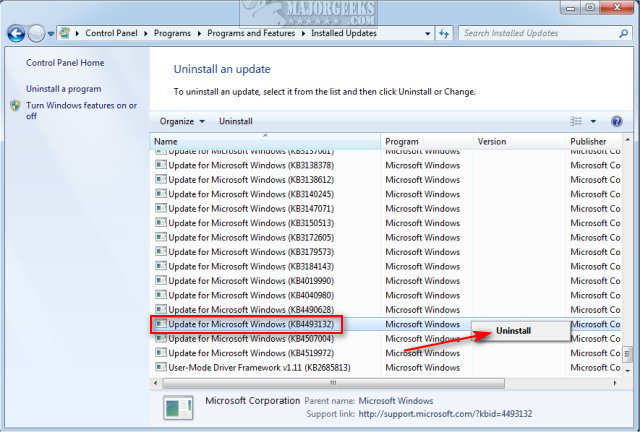This screenshot has height=432, width=640.
Task: Refresh the Installed Updates list
Action: 444,33
